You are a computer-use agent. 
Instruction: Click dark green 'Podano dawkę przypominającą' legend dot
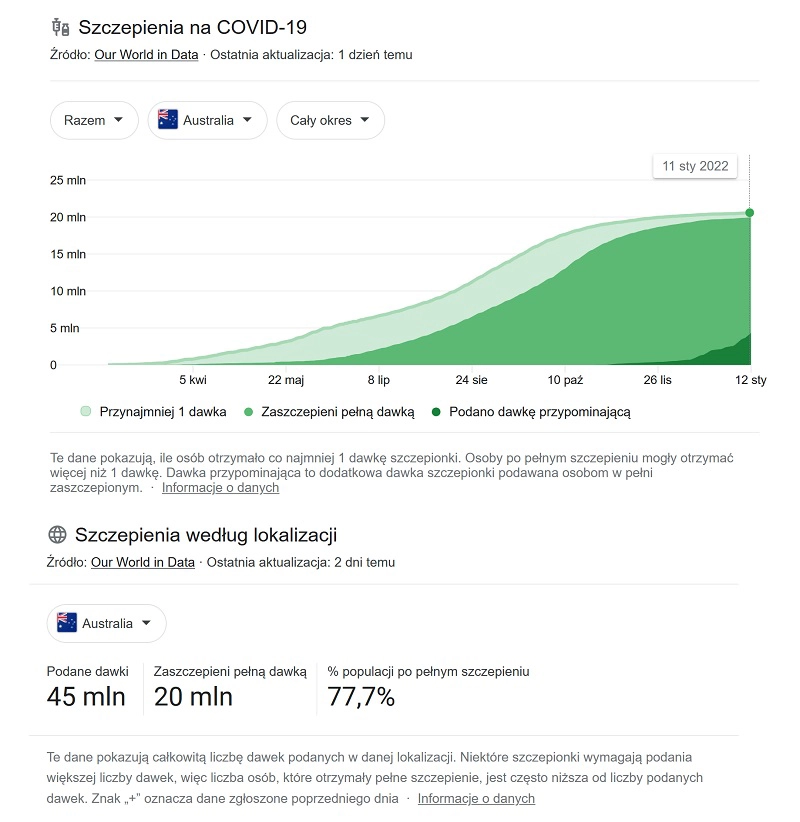[435, 411]
